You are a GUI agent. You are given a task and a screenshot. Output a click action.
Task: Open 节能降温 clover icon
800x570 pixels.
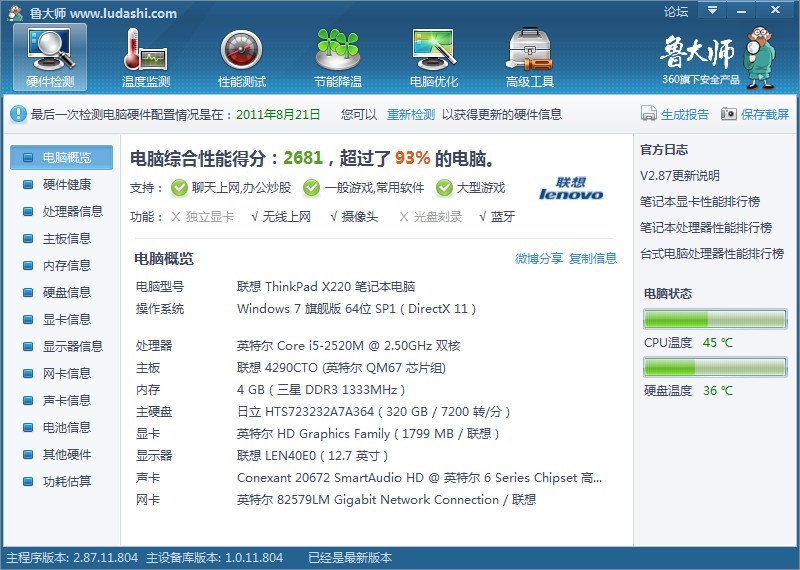(x=337, y=57)
